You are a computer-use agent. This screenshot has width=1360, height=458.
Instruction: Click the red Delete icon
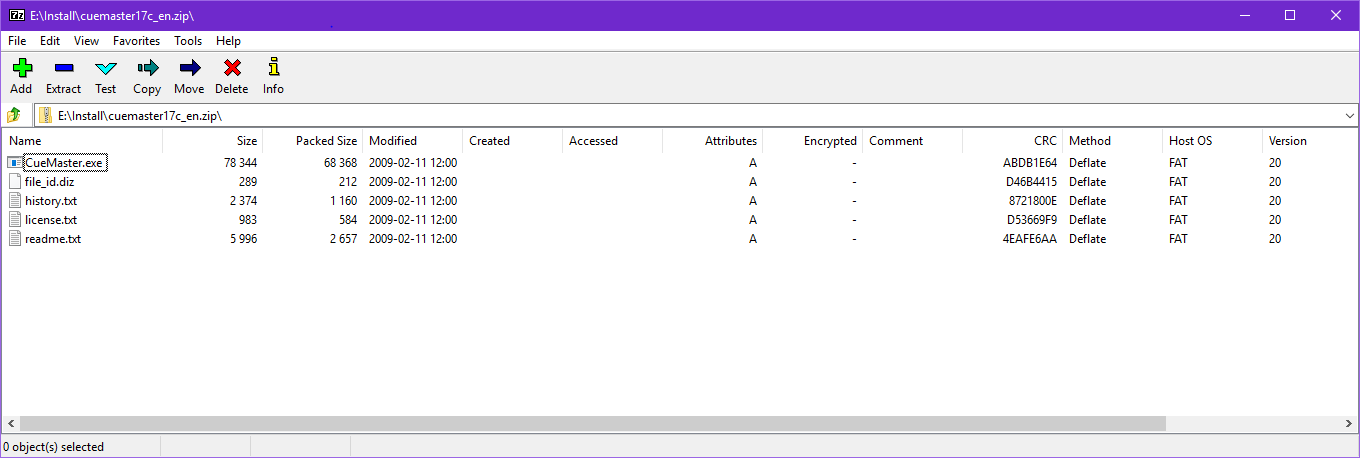pos(232,68)
